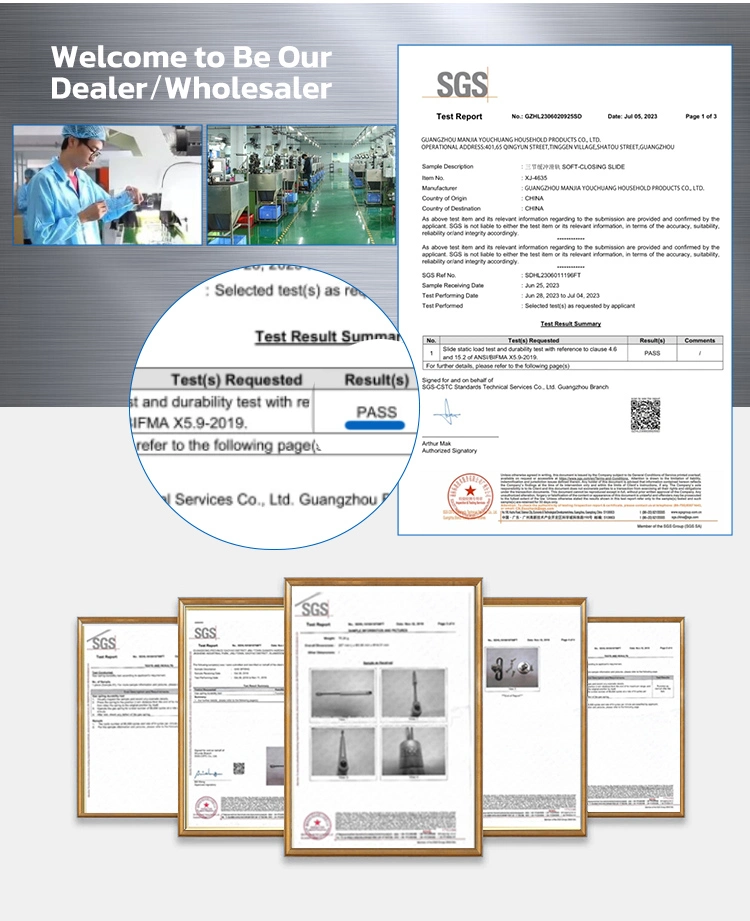
Task: Click the SGS Ref No. "SDHL2306011196FT"
Action: pos(552,275)
